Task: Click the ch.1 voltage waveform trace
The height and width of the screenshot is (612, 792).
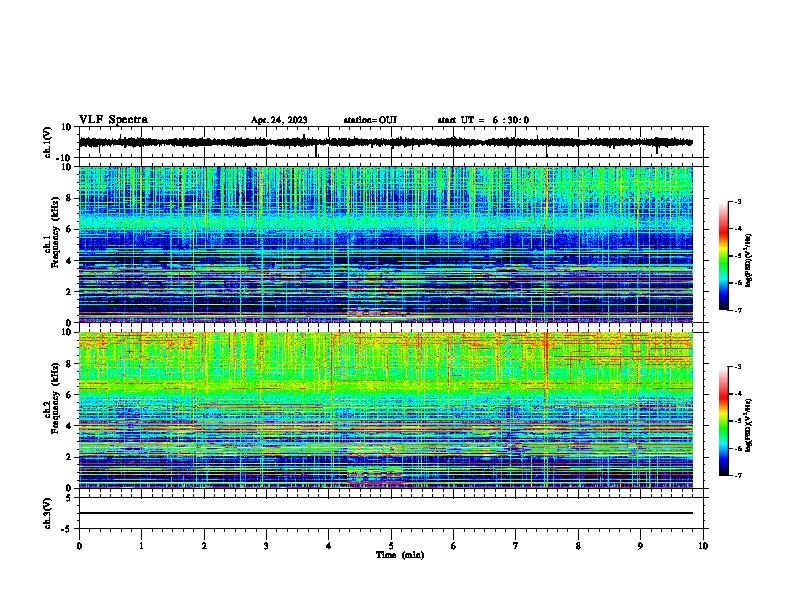Action: click(x=385, y=142)
